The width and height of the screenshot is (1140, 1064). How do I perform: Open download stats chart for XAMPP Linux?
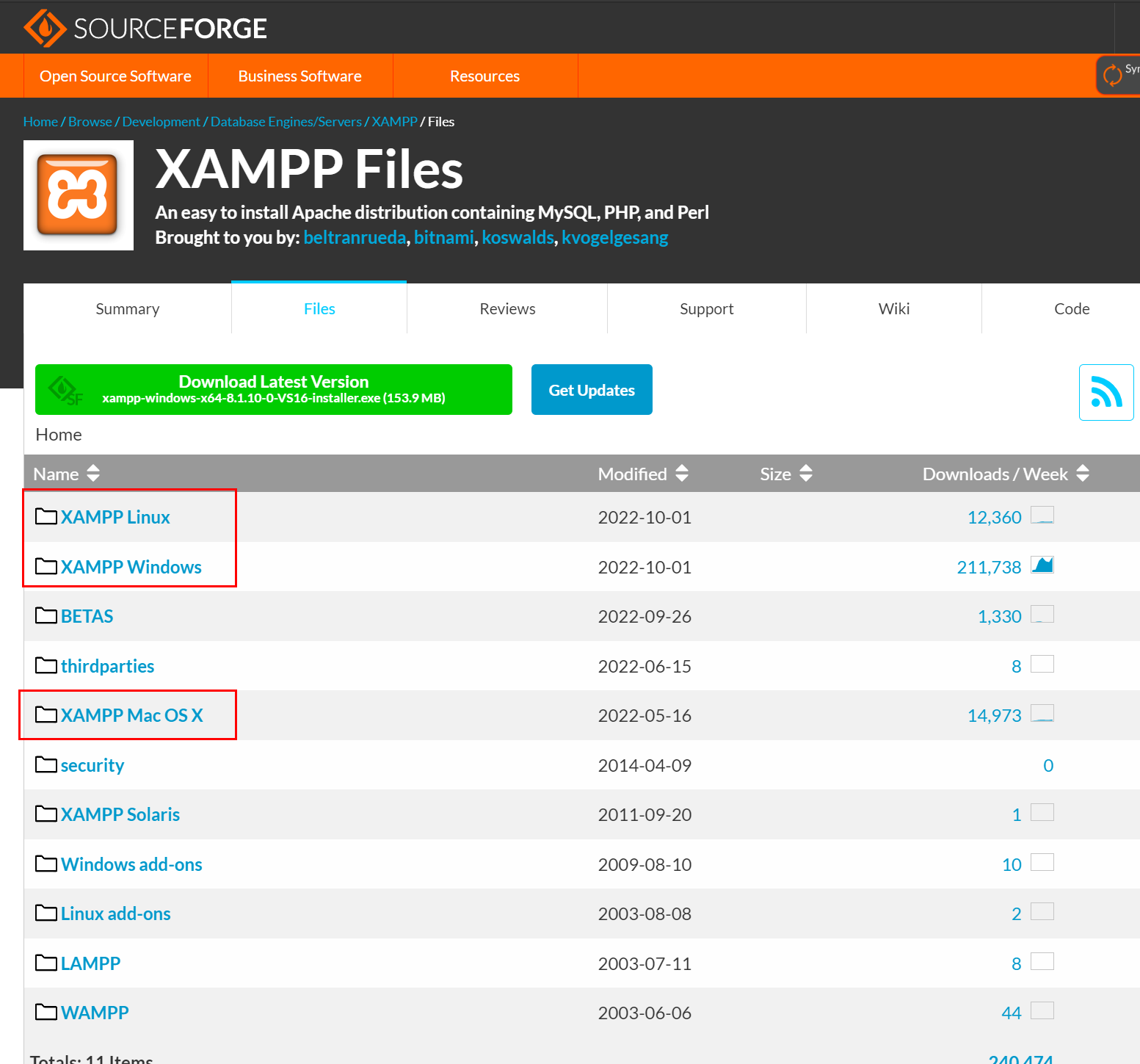click(x=1042, y=515)
